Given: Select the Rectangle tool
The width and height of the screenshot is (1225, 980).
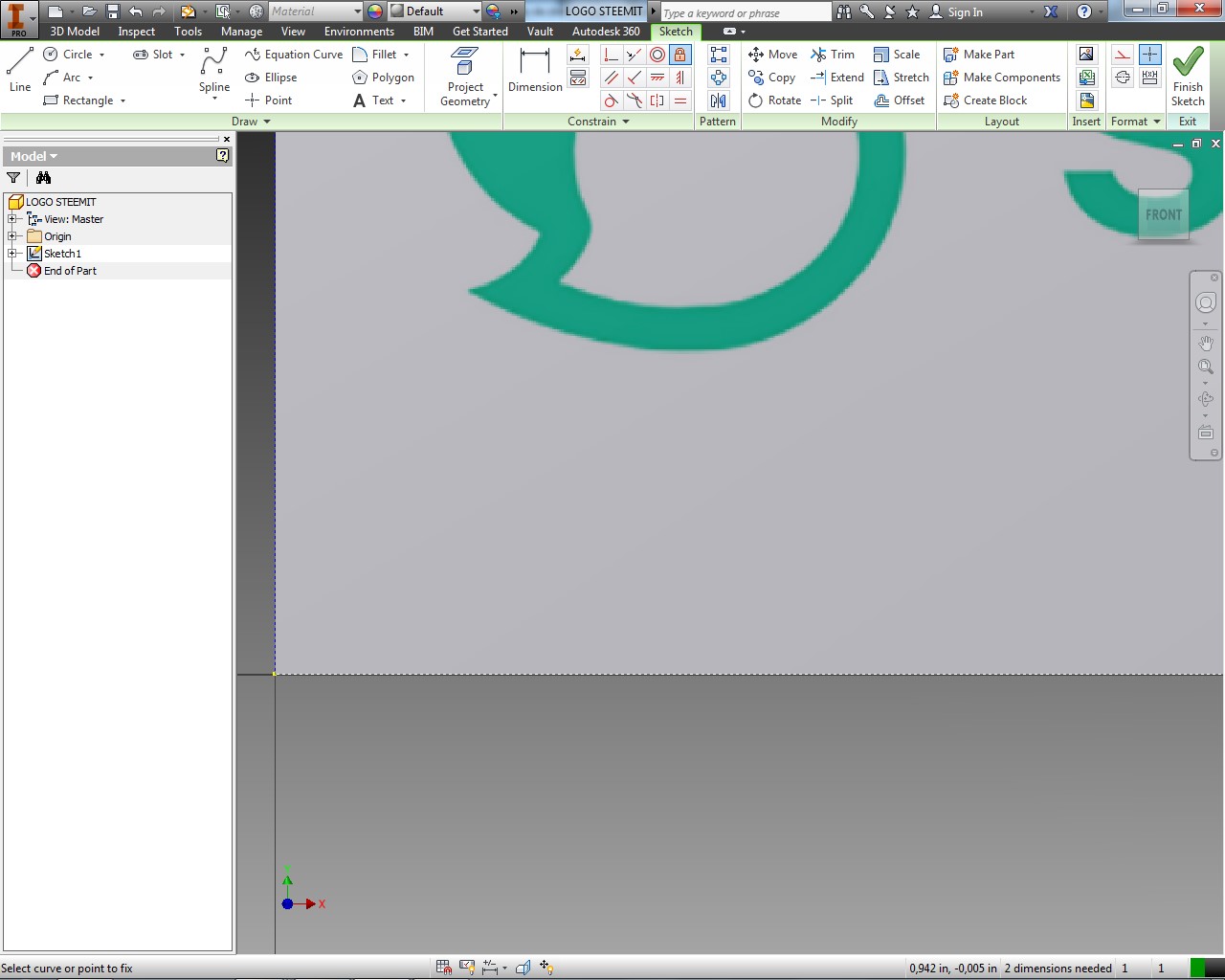Looking at the screenshot, I should [78, 100].
